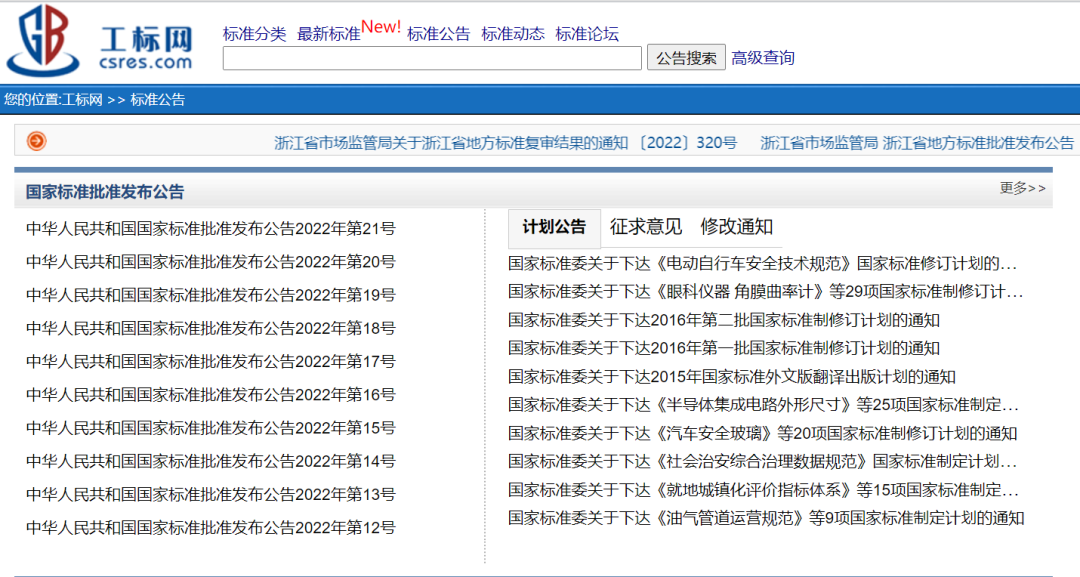
Task: Click the 公告搜索 button
Action: [x=686, y=58]
